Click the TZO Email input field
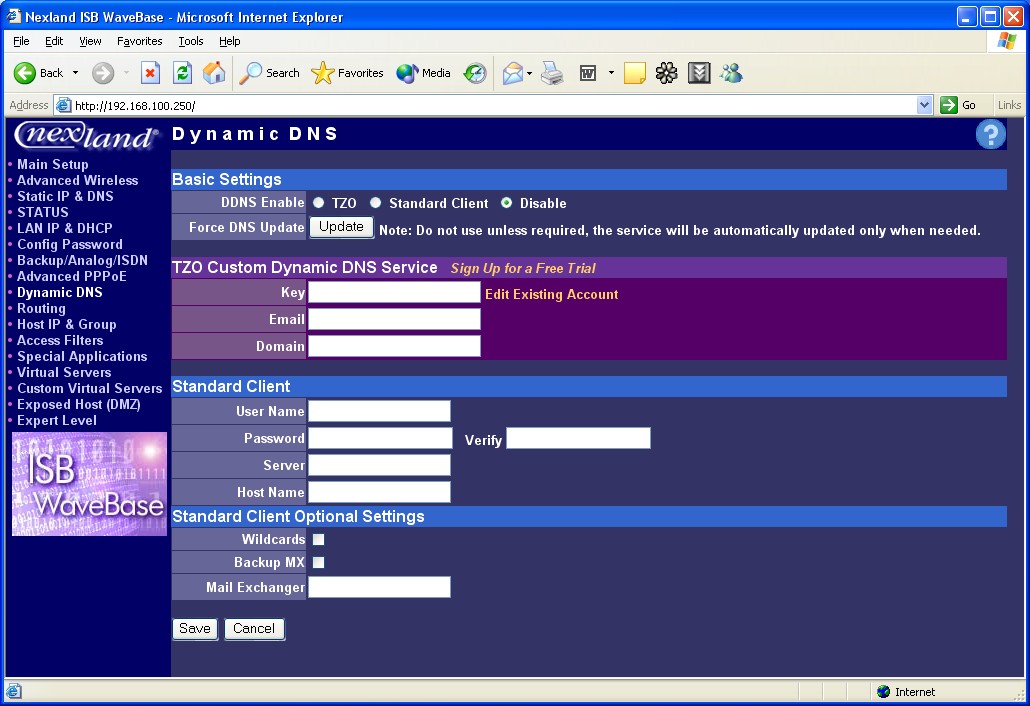 pos(394,319)
